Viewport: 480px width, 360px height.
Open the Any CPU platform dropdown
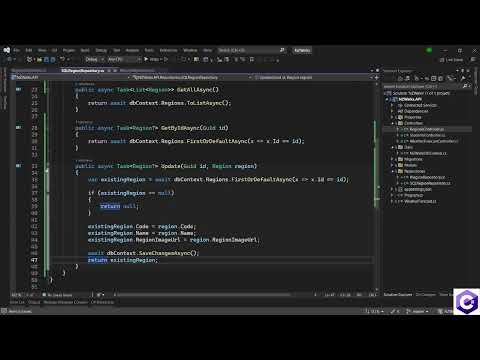[124, 59]
